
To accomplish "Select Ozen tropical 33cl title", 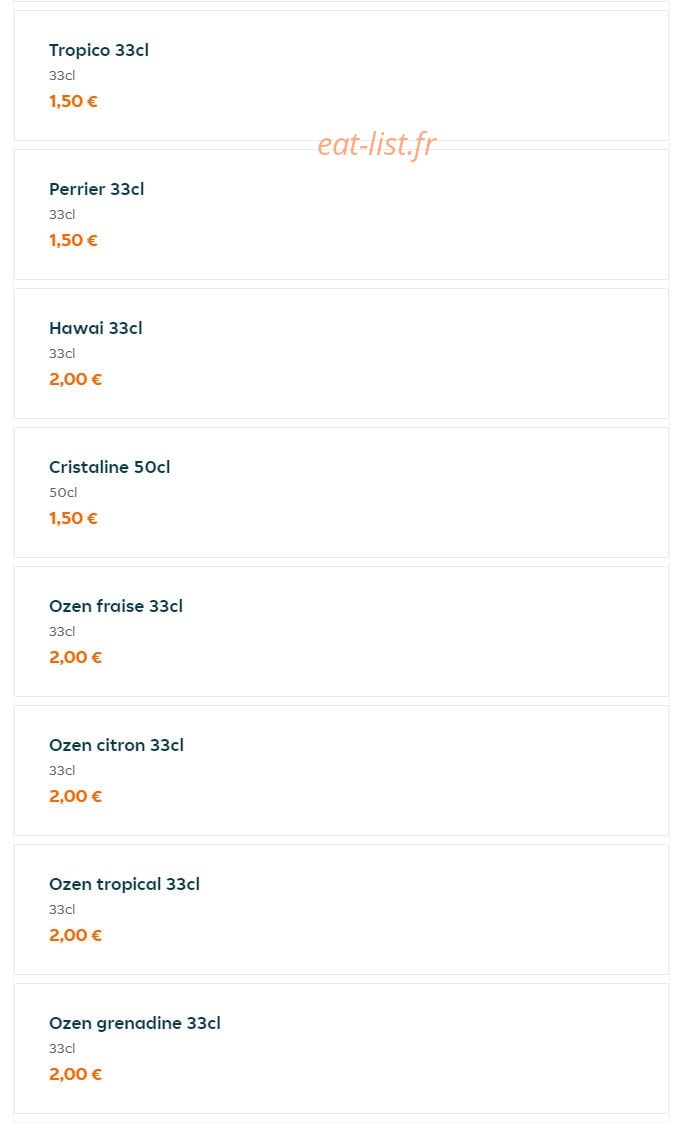I will [124, 884].
